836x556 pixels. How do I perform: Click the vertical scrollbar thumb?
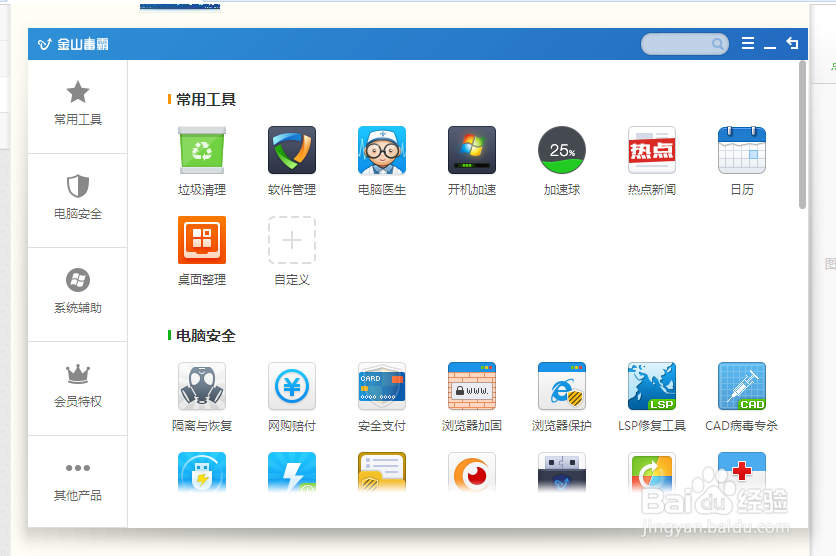coord(802,135)
